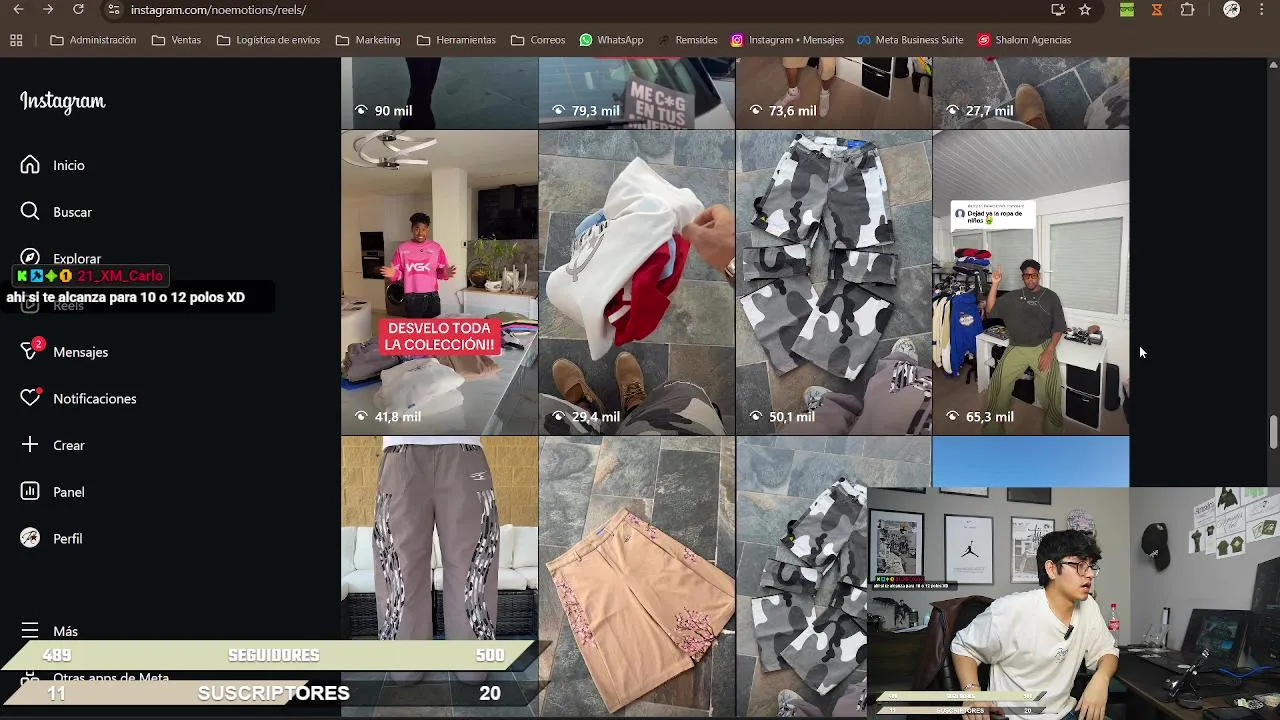Open Buscar search in the sidebar
Viewport: 1280px width, 720px height.
click(x=70, y=212)
